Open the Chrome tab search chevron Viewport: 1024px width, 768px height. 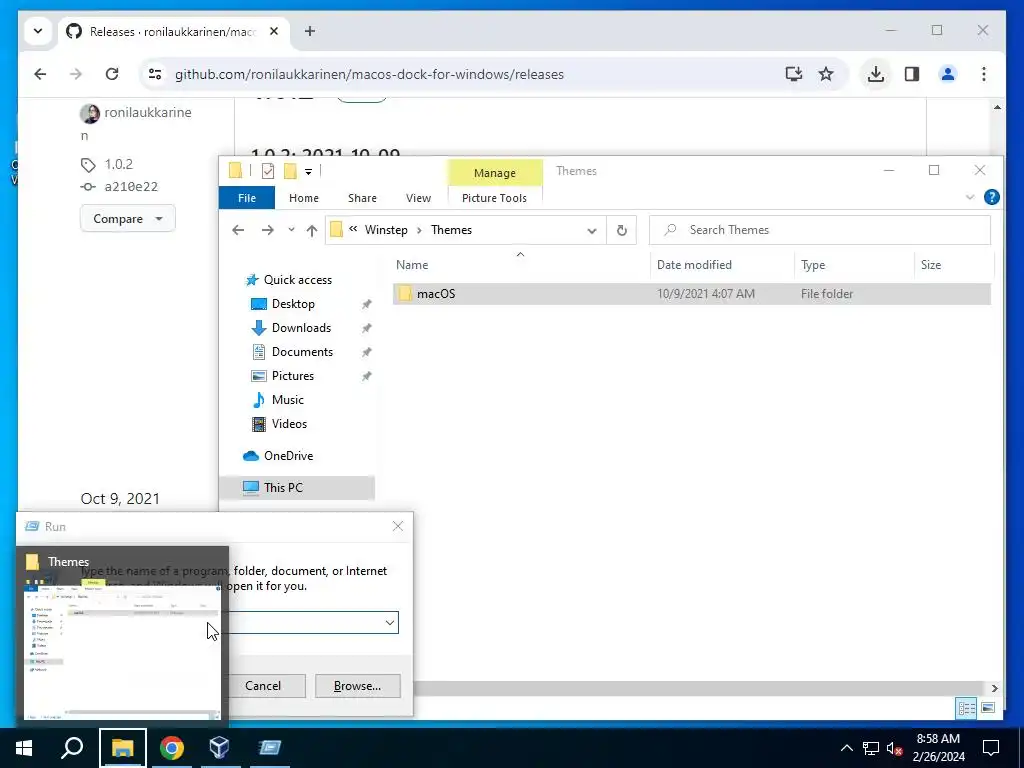pos(38,31)
